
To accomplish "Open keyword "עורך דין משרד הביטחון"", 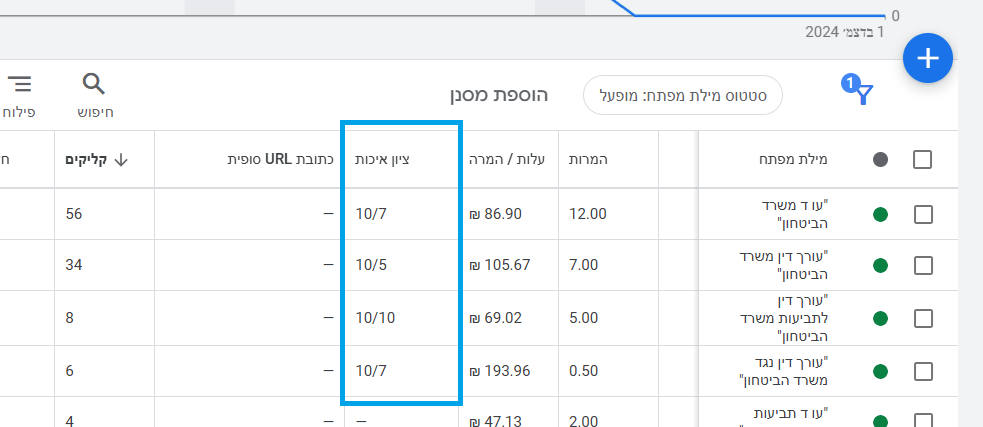I will coord(785,265).
